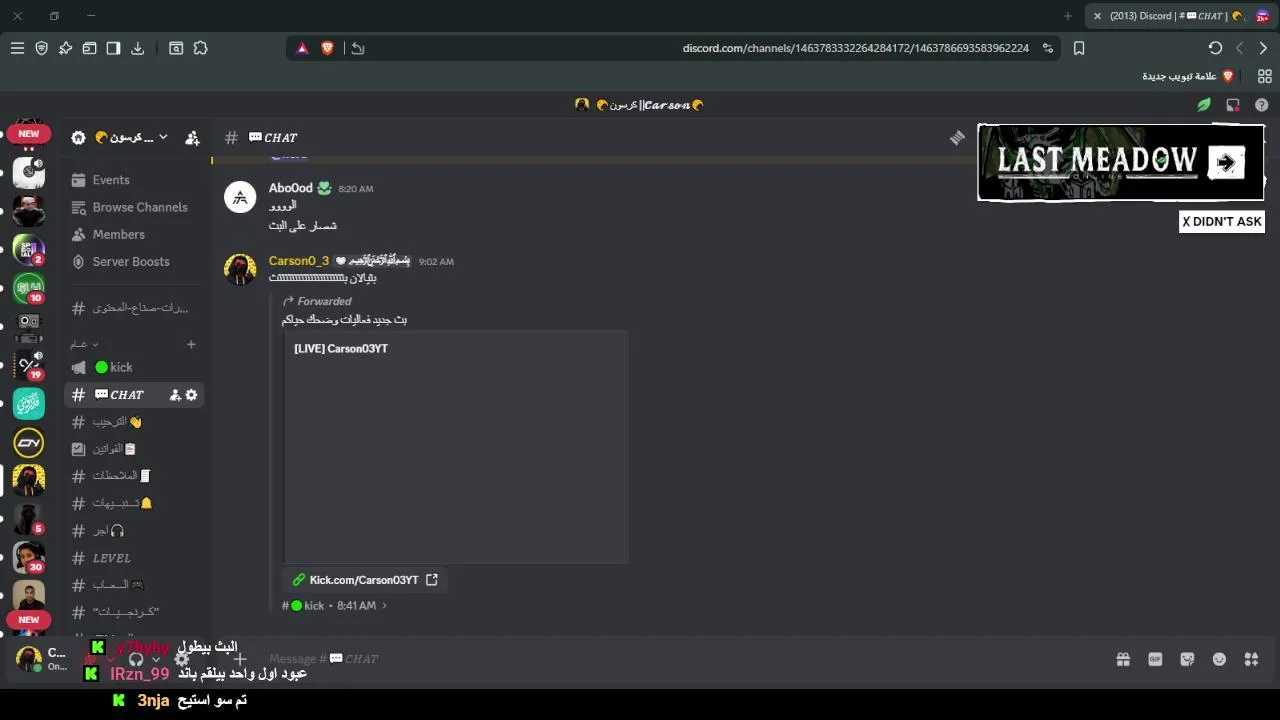Open Kick.com/Carson03YT link

(364, 580)
